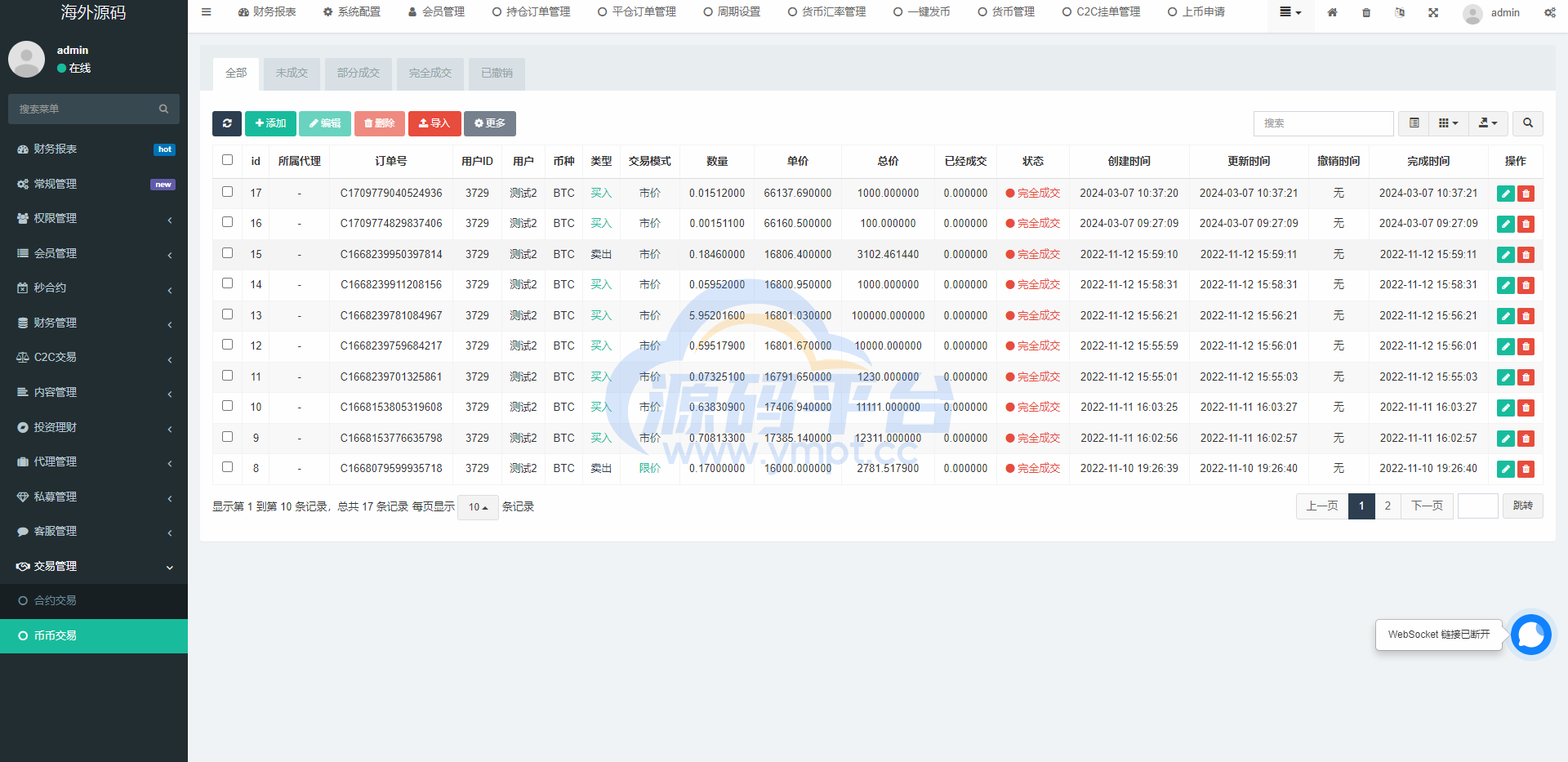Open 财务报表 in the sidebar
This screenshot has width=1568, height=762.
coord(94,149)
